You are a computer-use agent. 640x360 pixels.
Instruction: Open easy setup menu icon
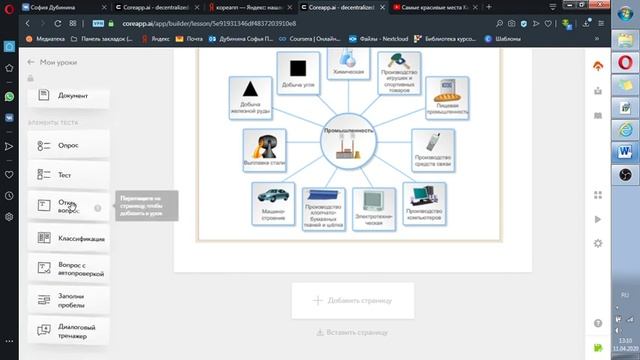click(601, 24)
